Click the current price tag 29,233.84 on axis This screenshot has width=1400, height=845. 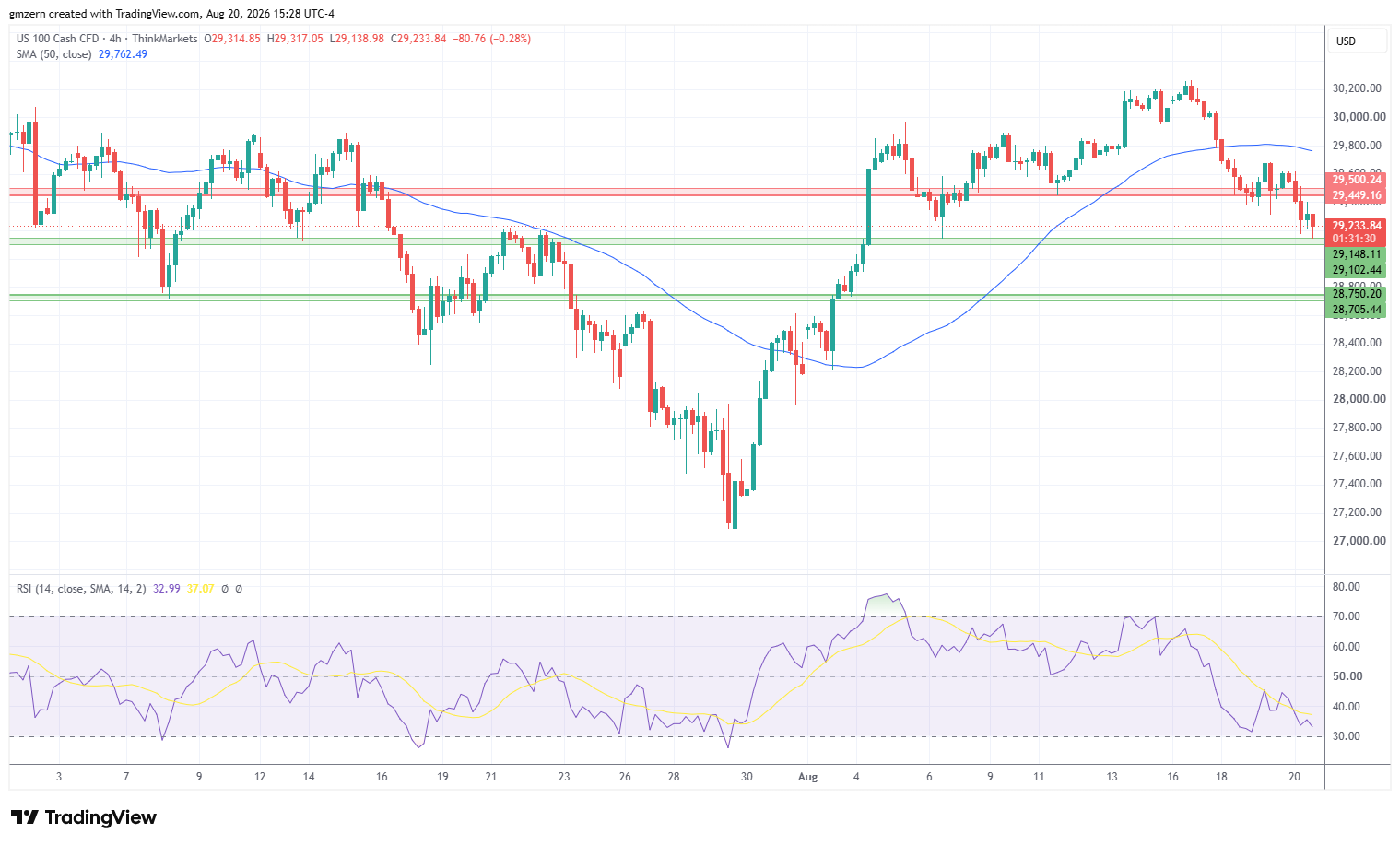(1356, 226)
